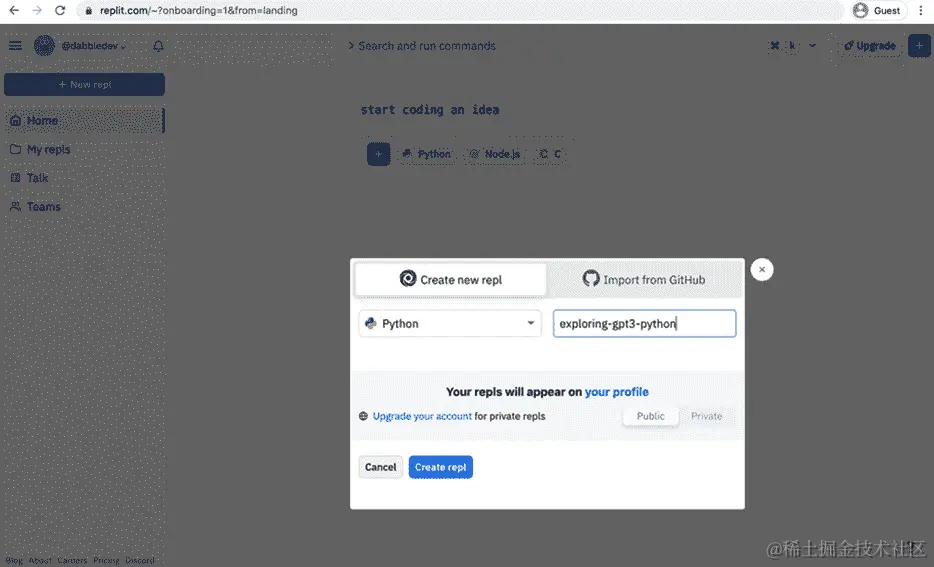Click the repl name input field
The image size is (934, 567).
pos(645,323)
